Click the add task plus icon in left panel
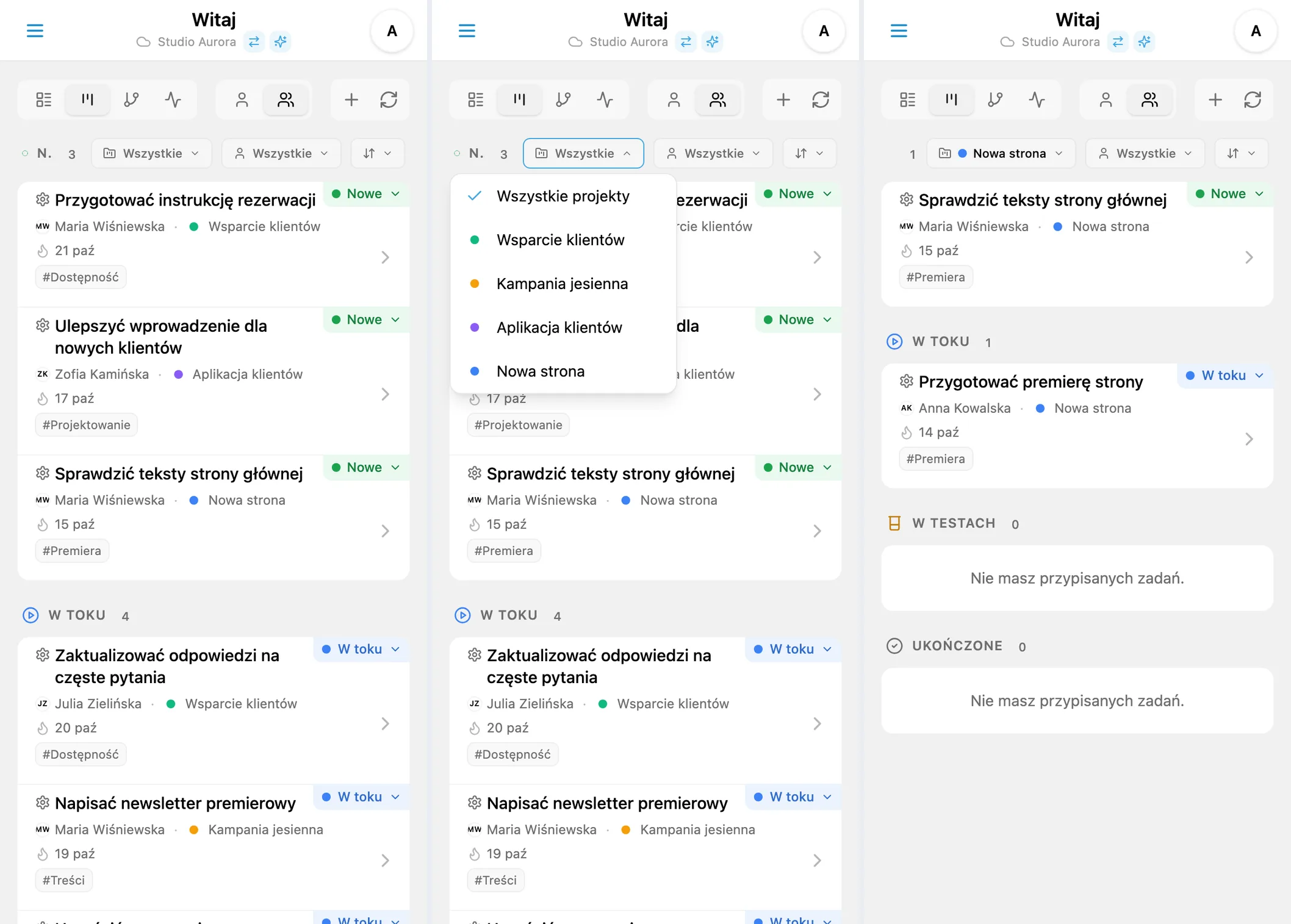Screen dimensions: 1291x924 click(x=351, y=99)
